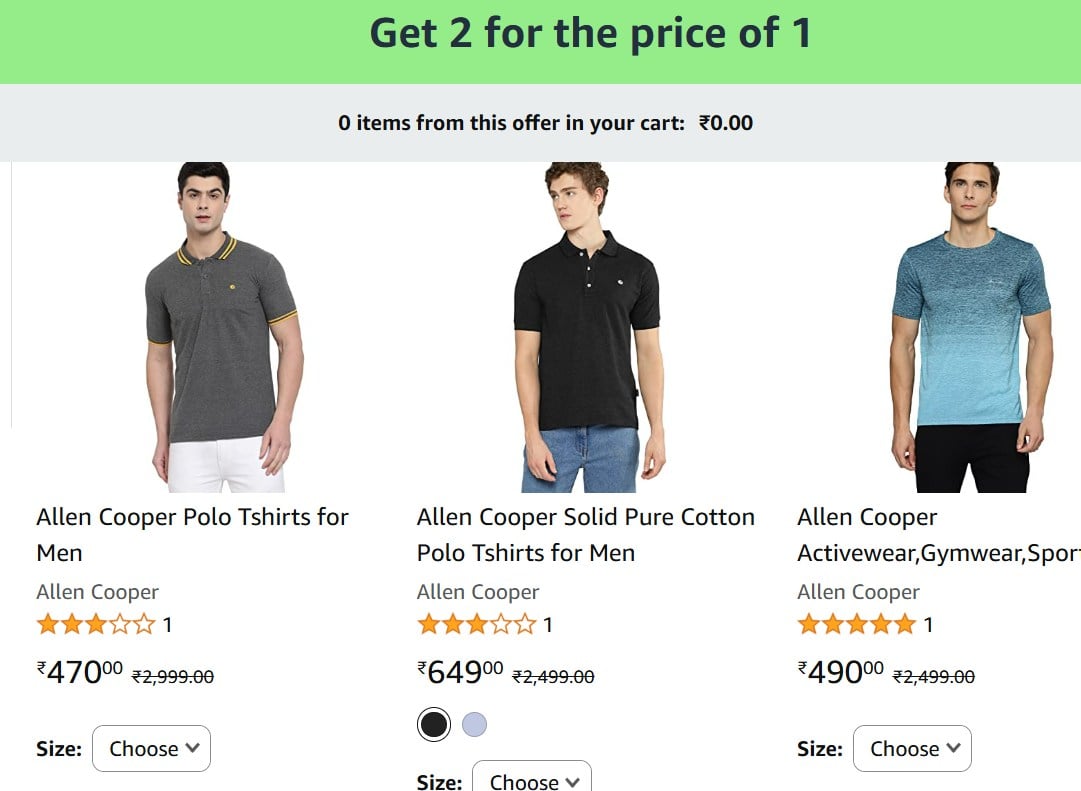
Task: Click the ₹649 price of black polo
Action: [460, 672]
